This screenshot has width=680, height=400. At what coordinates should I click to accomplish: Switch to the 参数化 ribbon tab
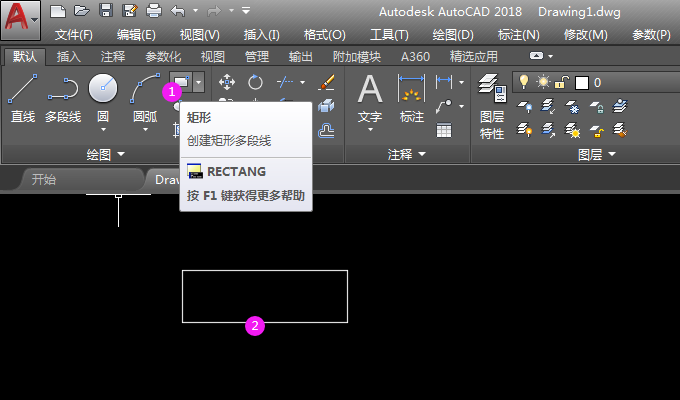(x=163, y=56)
